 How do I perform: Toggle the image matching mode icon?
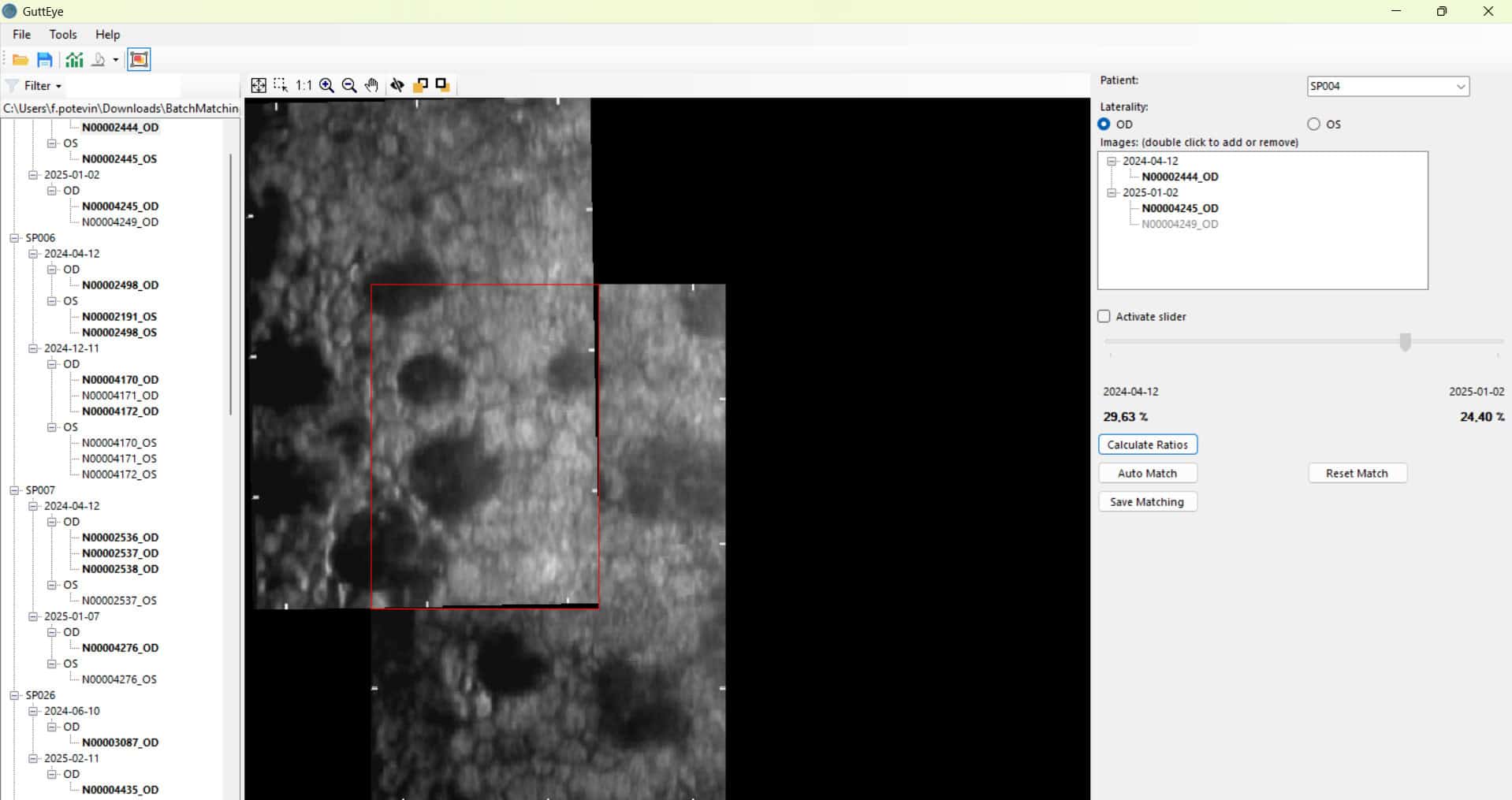139,60
